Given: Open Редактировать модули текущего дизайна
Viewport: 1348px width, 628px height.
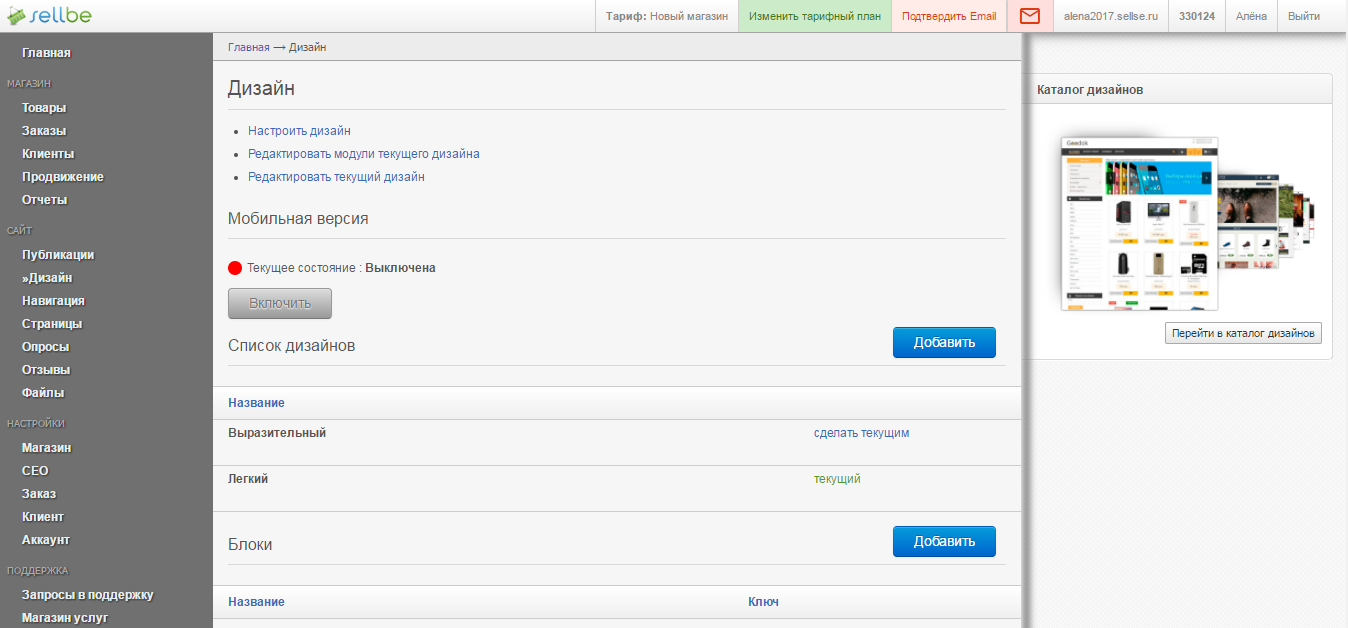Looking at the screenshot, I should [364, 154].
